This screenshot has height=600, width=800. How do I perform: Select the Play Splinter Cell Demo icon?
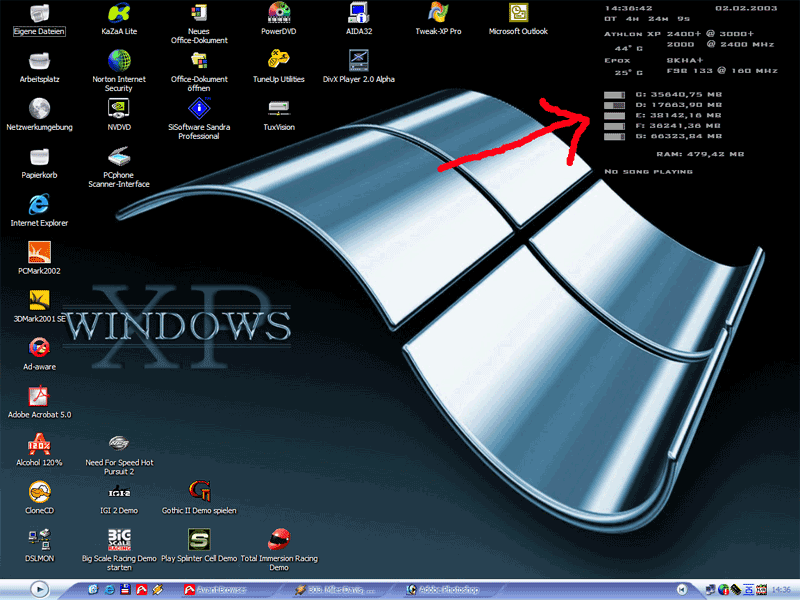[199, 546]
